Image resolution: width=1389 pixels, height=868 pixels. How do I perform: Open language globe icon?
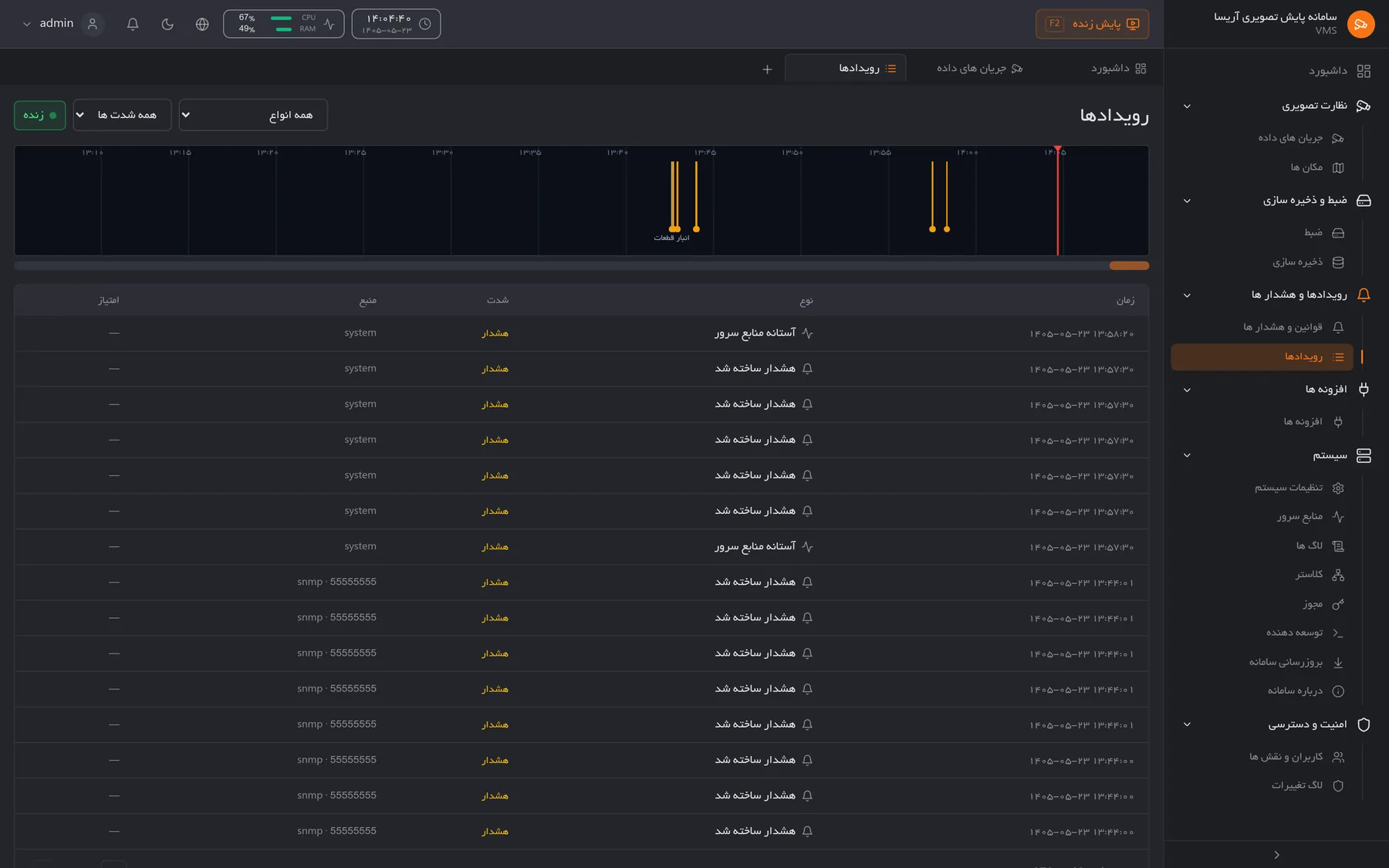pyautogui.click(x=202, y=24)
